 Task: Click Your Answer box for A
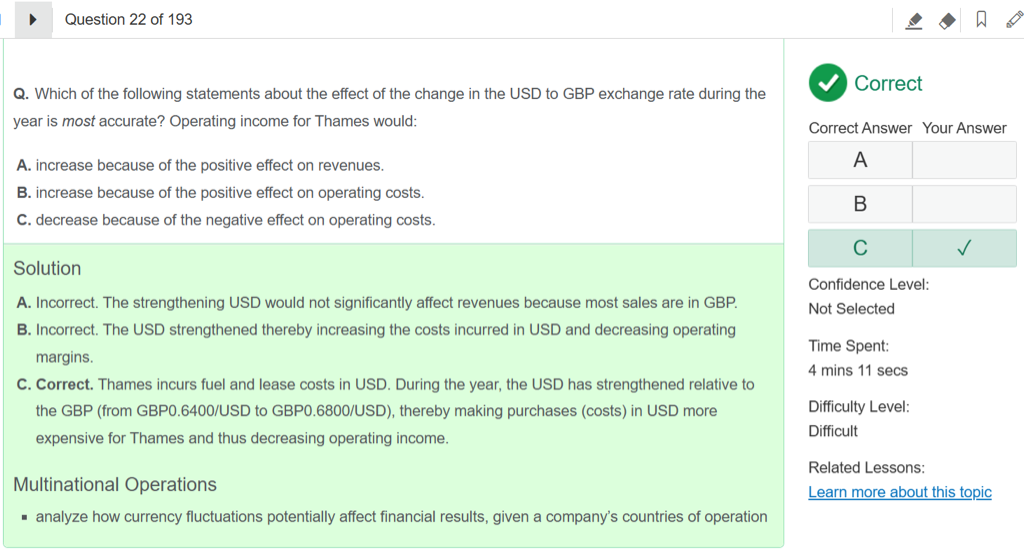pos(964,160)
